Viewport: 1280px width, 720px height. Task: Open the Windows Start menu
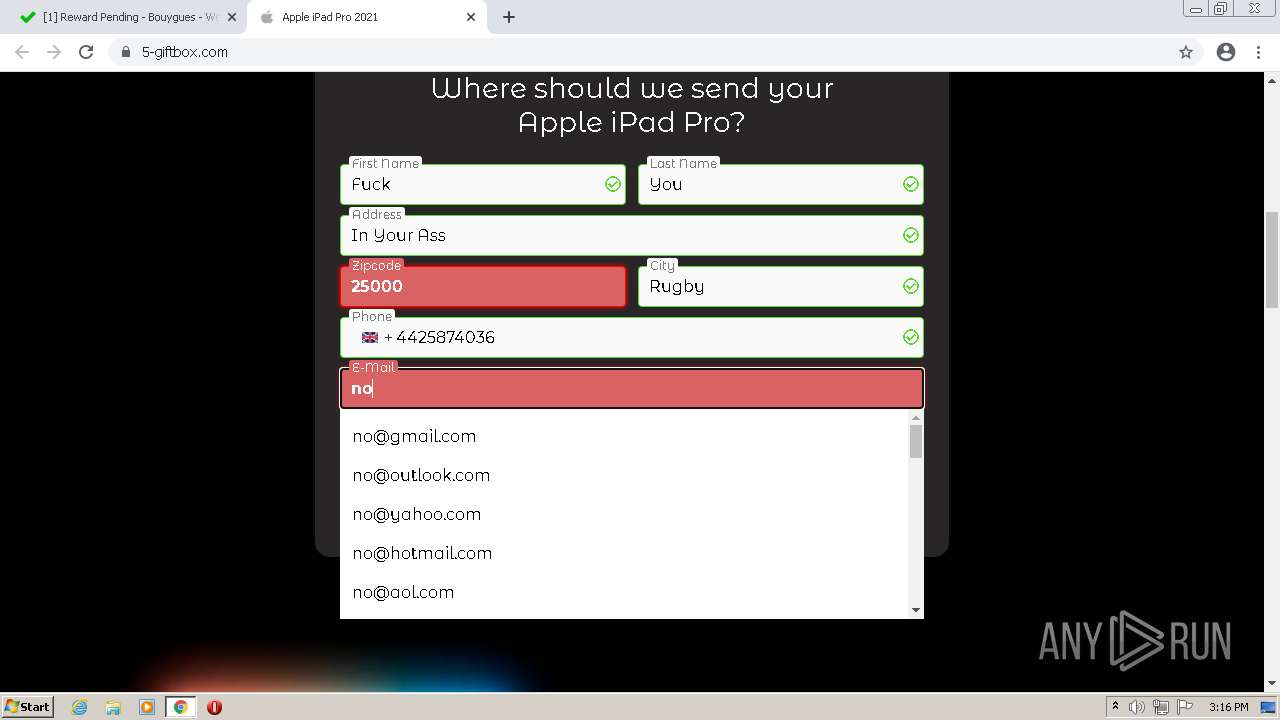pos(27,707)
